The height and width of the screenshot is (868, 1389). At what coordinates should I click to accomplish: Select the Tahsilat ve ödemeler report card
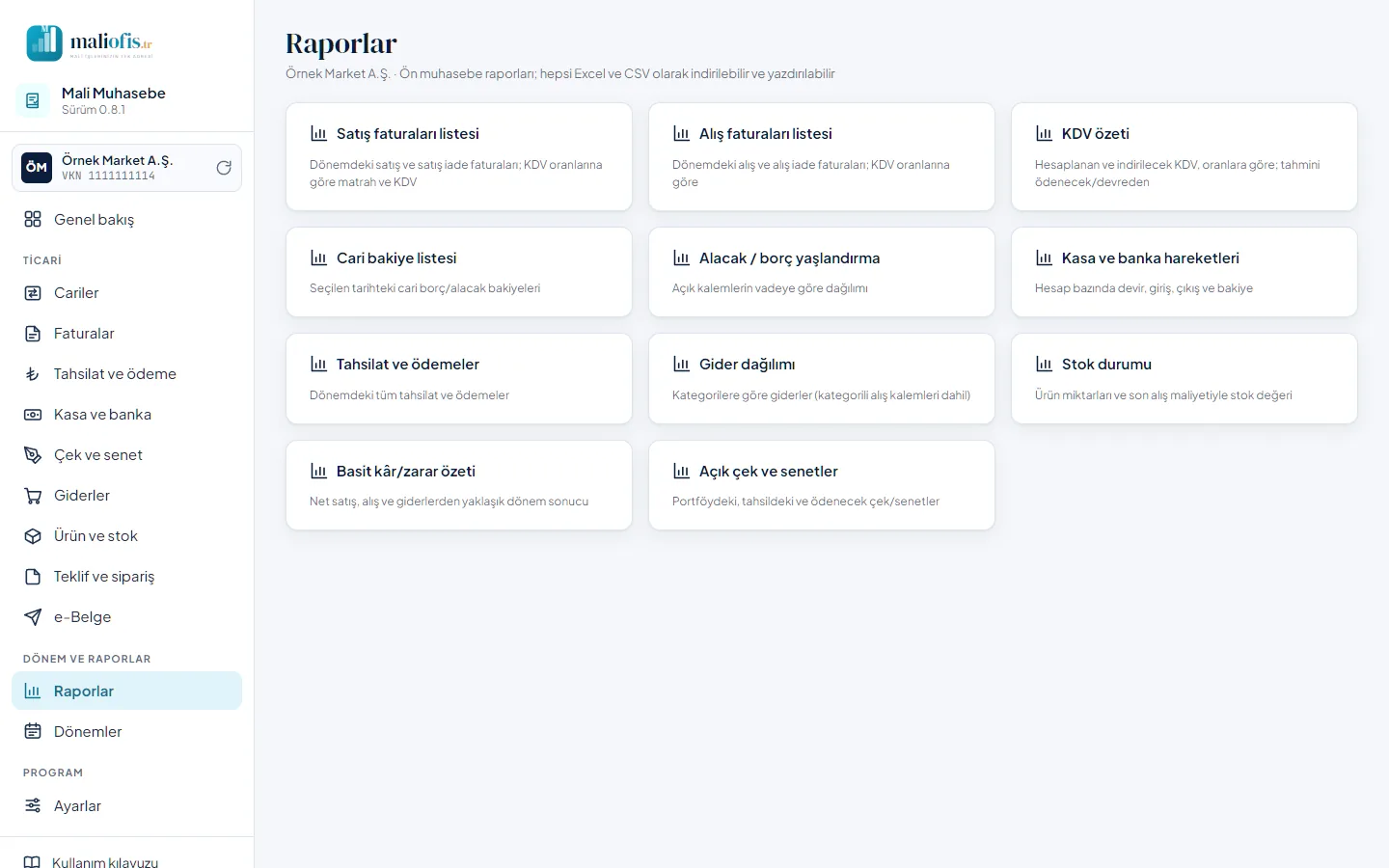tap(459, 378)
